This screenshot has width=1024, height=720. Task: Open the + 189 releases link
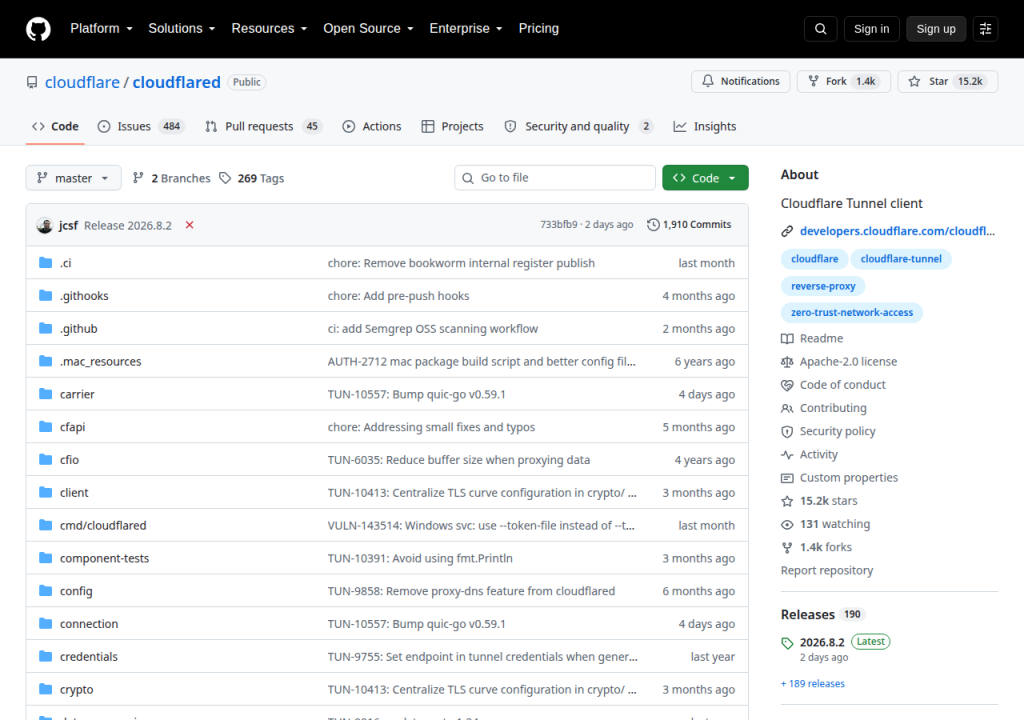click(812, 683)
